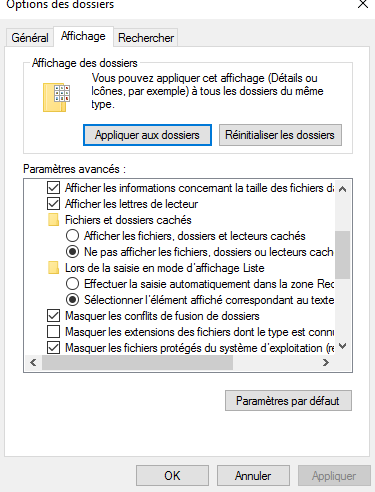Click the up arrow of the vertical scrollbar
The width and height of the screenshot is (375, 492).
pyautogui.click(x=342, y=189)
